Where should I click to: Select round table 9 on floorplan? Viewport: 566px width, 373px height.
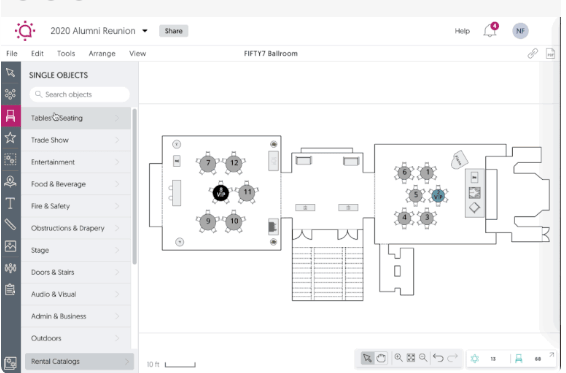[208, 221]
